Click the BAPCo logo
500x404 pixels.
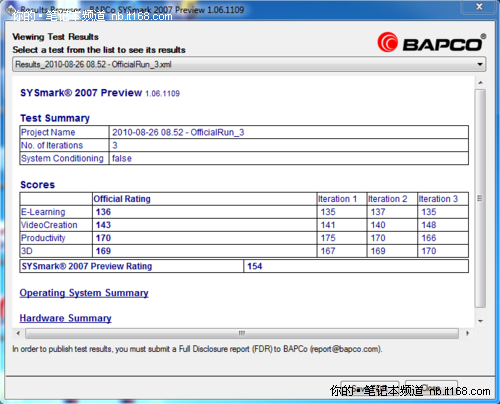pyautogui.click(x=432, y=43)
